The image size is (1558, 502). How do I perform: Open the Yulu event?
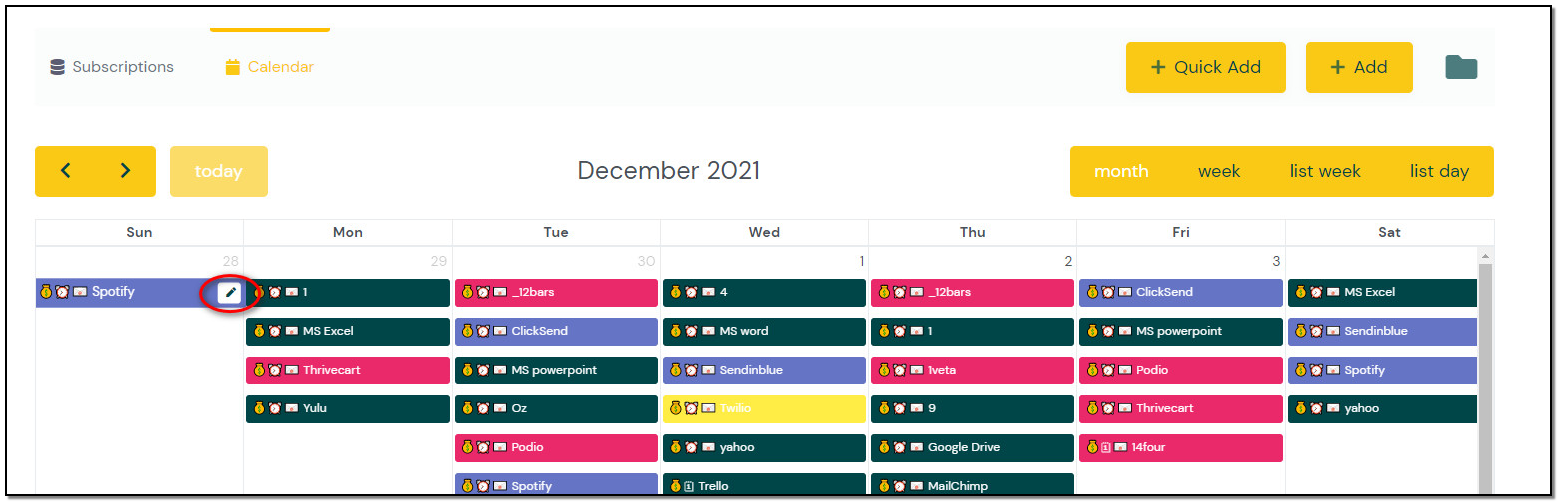point(348,408)
